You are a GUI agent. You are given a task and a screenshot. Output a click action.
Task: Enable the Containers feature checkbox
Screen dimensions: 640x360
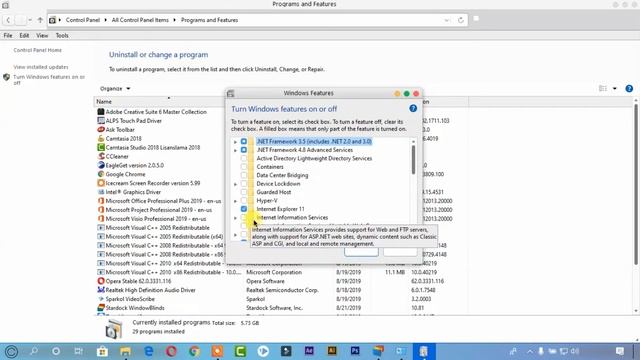244,167
